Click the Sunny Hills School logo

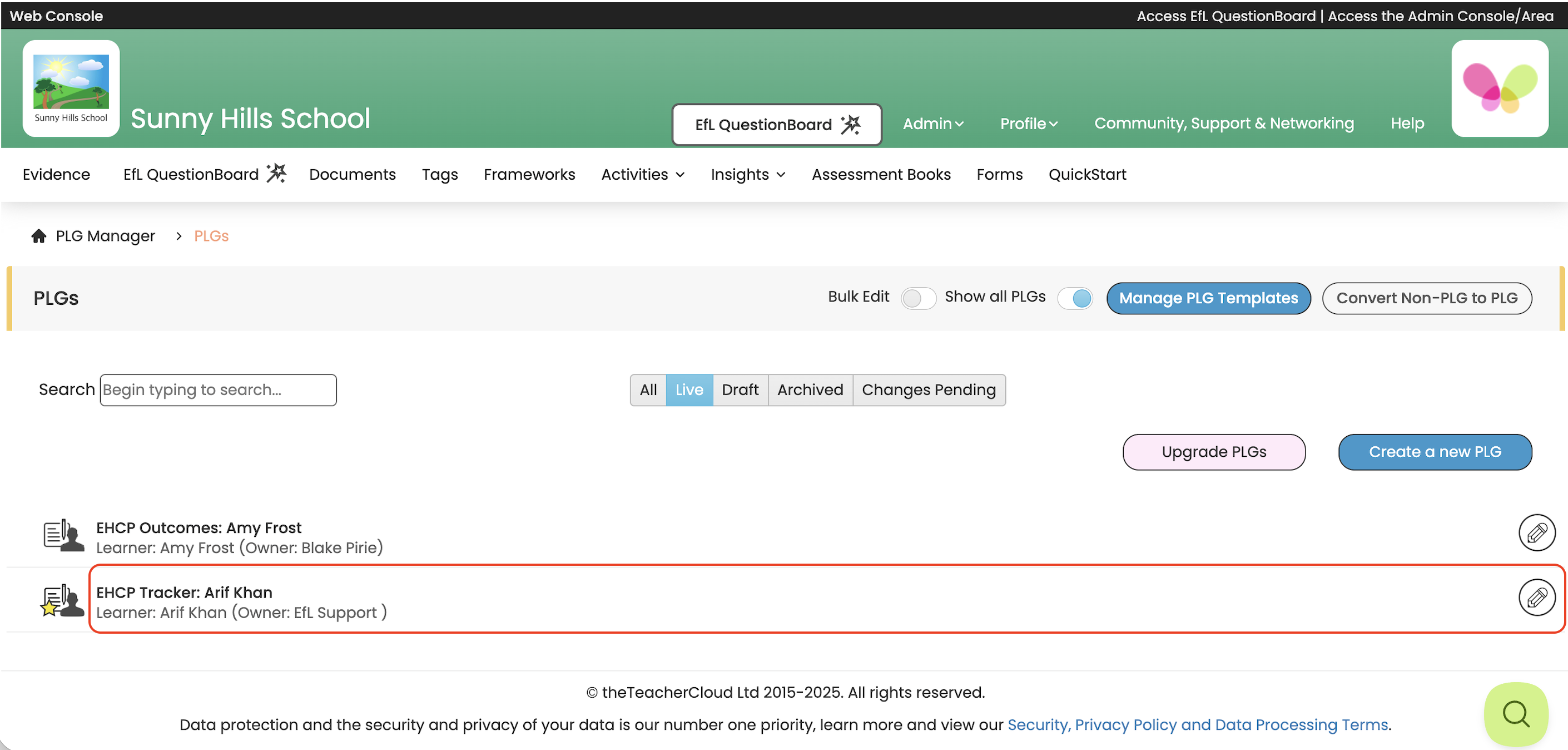[x=71, y=88]
